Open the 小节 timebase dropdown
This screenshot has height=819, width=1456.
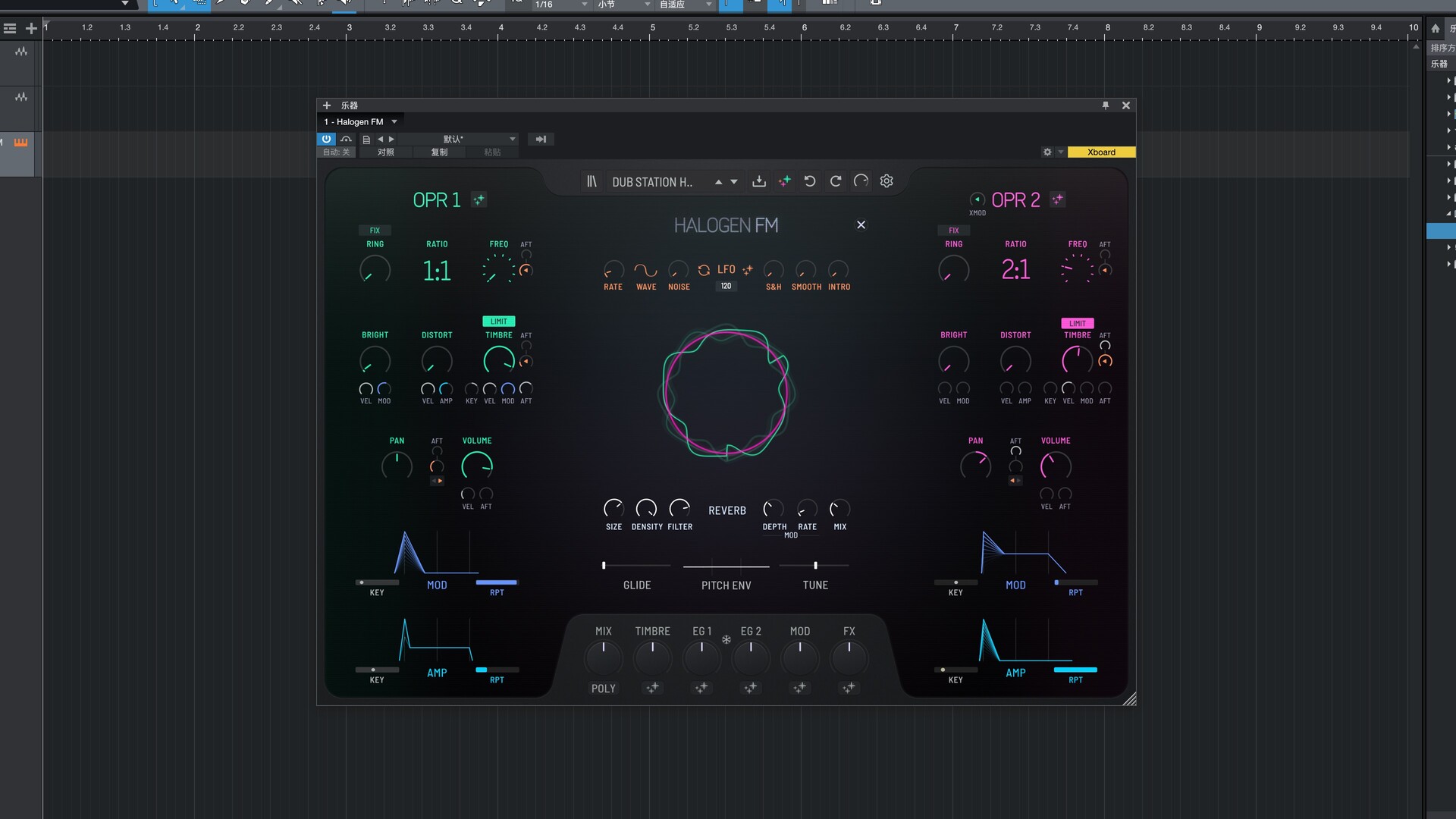coord(624,5)
